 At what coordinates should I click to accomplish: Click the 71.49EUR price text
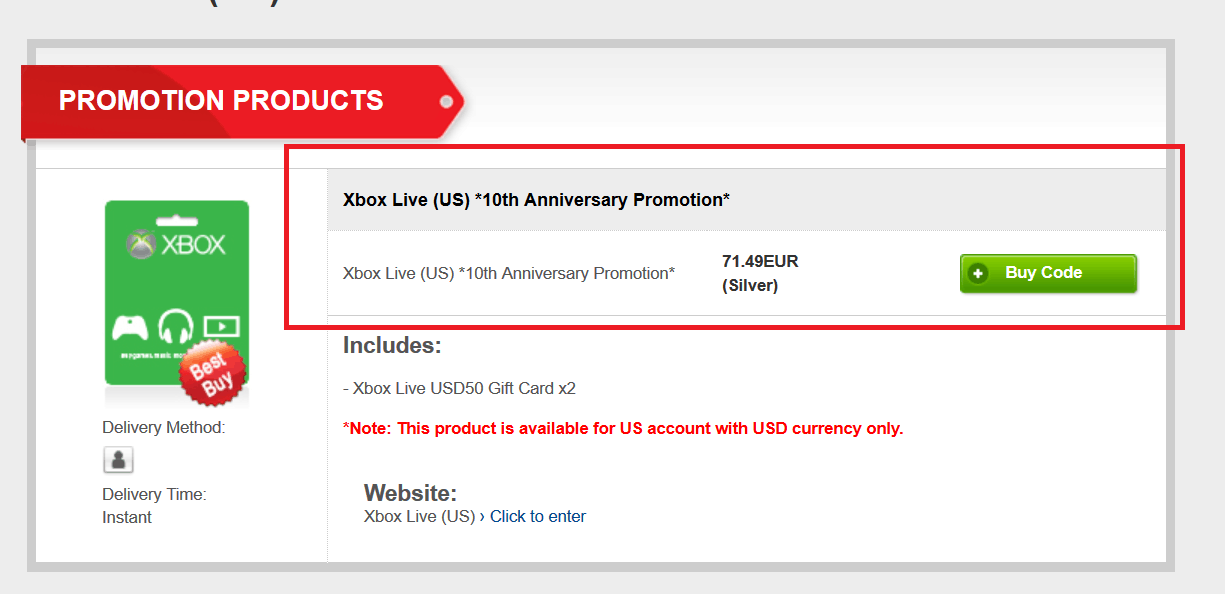tap(760, 262)
